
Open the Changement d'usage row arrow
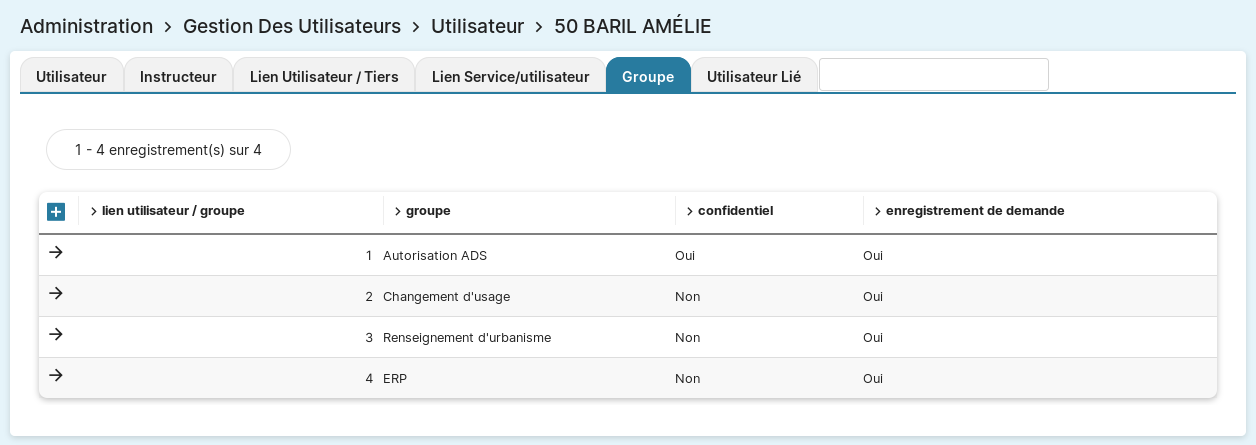[56, 293]
